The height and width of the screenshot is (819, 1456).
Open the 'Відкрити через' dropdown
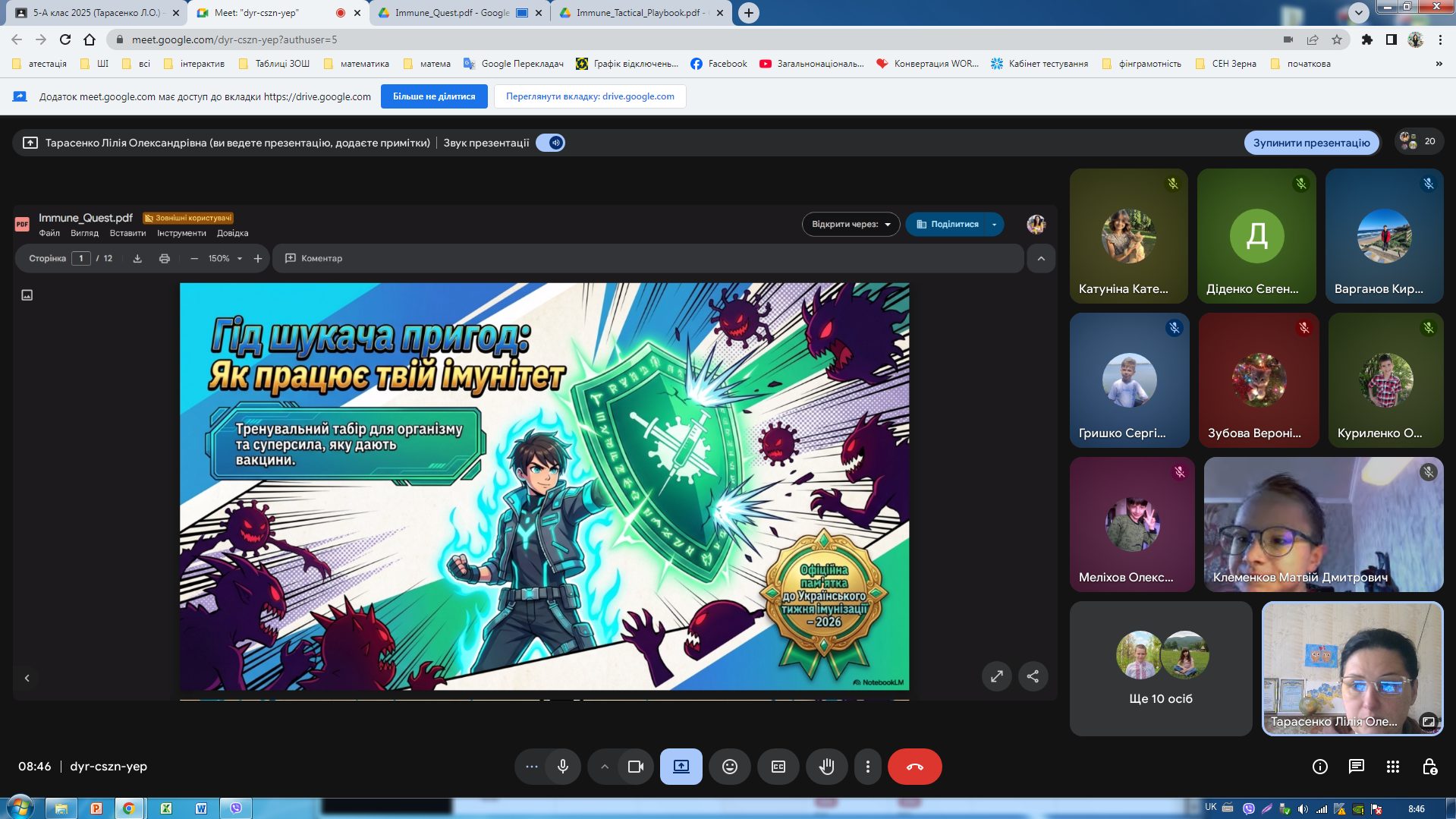(851, 225)
